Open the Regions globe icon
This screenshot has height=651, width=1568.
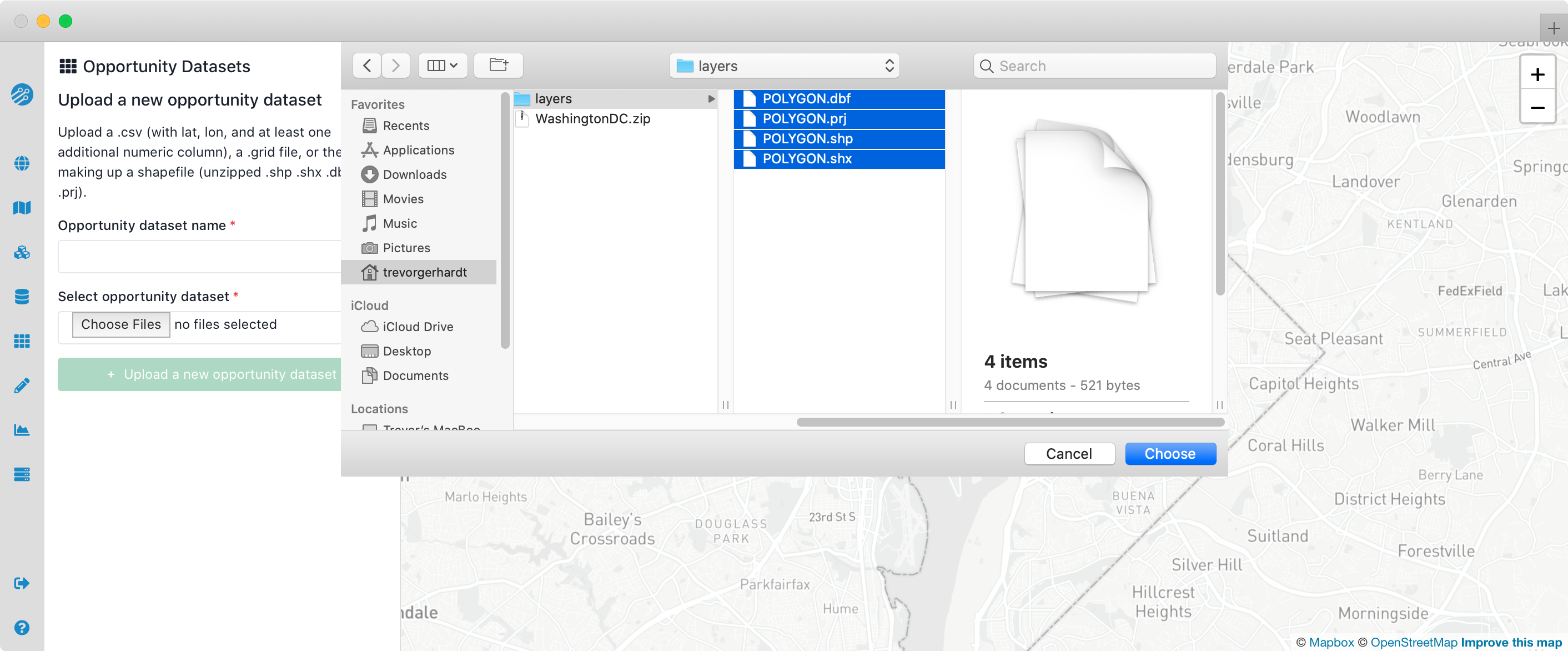click(22, 163)
